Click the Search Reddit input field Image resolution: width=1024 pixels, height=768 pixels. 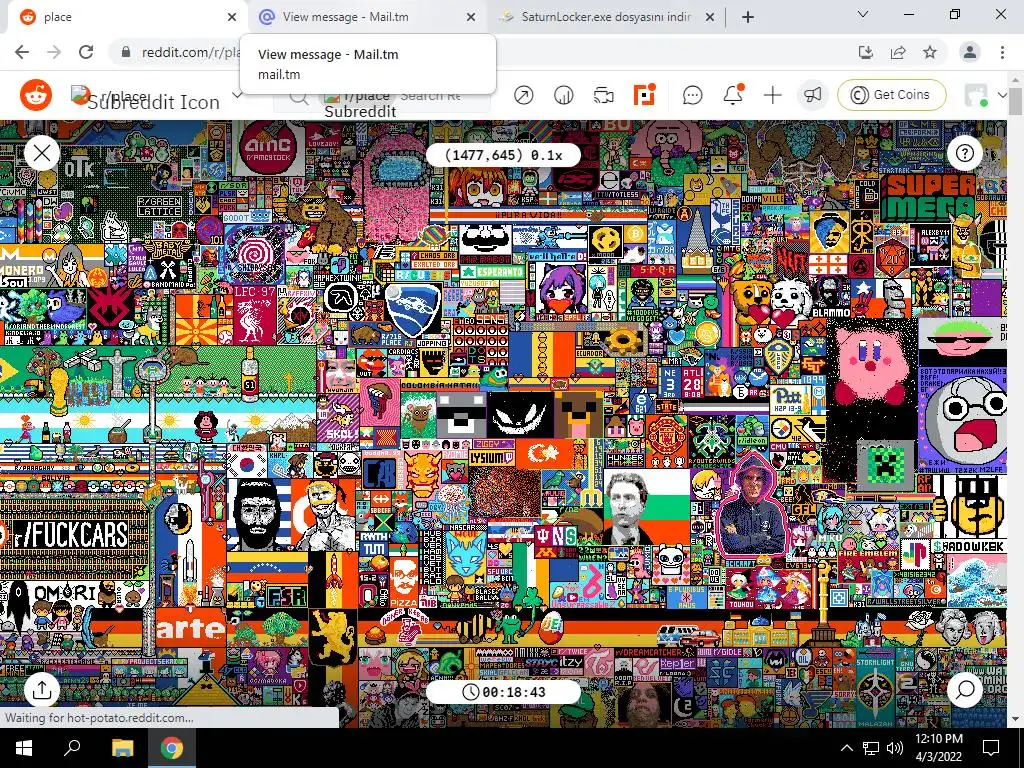pyautogui.click(x=431, y=95)
